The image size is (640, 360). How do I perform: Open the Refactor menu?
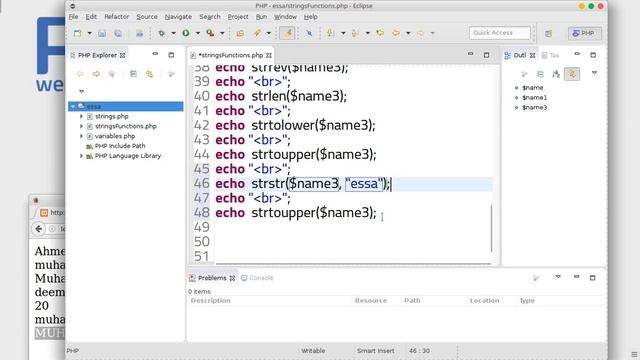[x=117, y=17]
